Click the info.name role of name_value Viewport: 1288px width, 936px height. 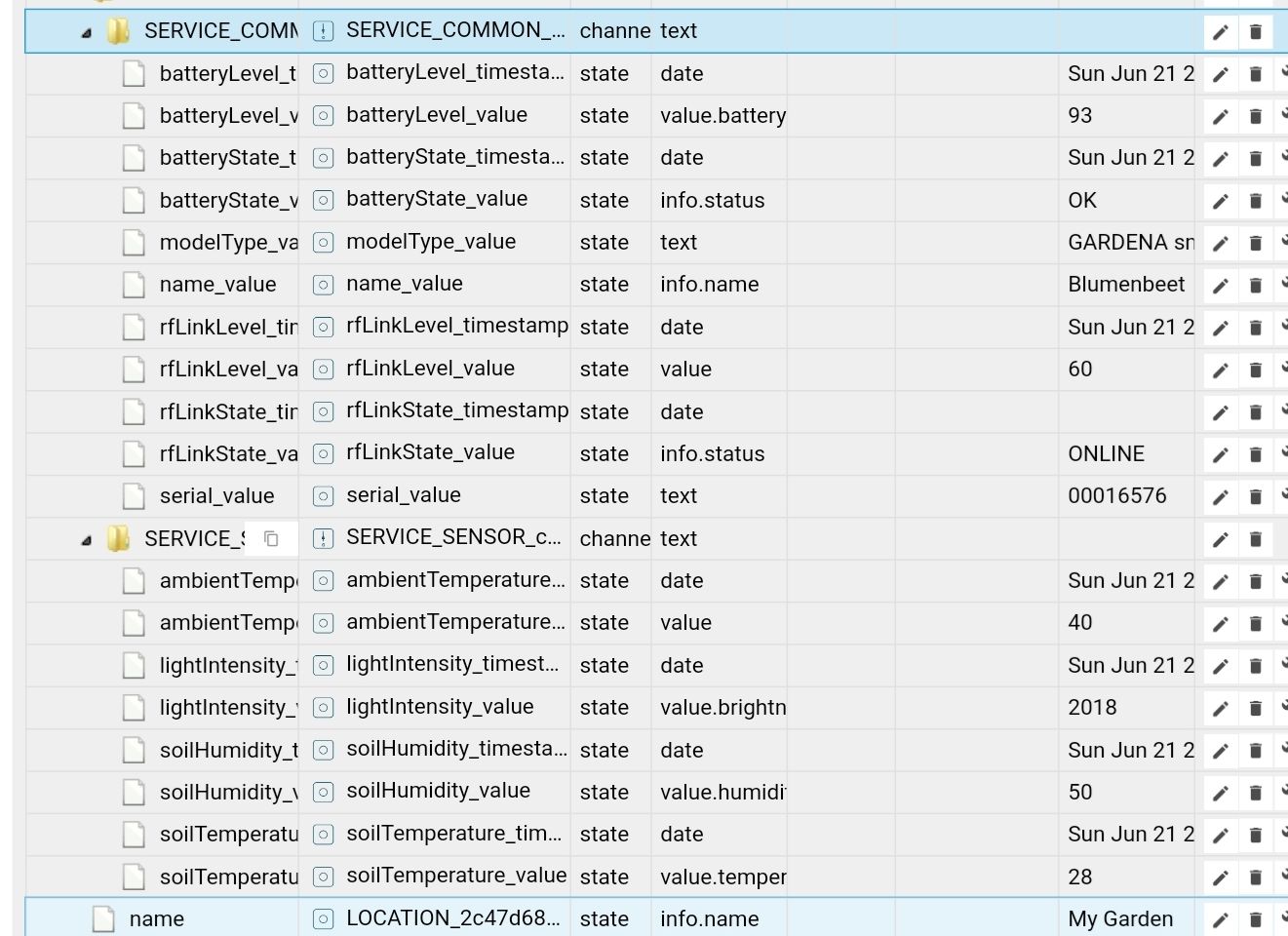tap(710, 285)
